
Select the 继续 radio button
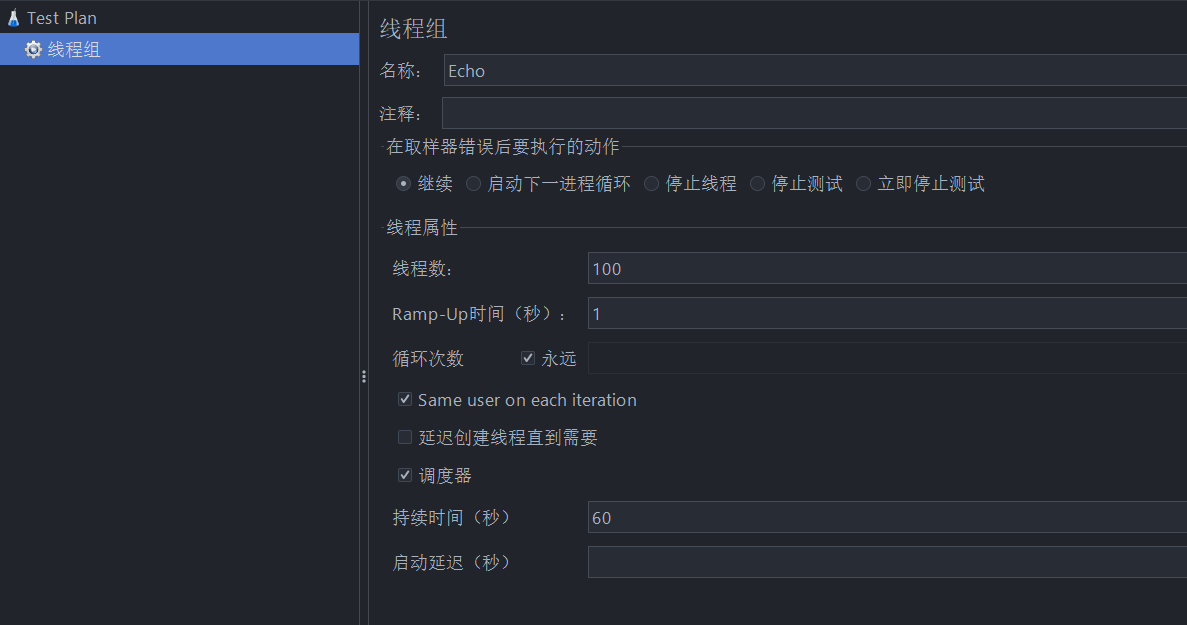tap(403, 184)
